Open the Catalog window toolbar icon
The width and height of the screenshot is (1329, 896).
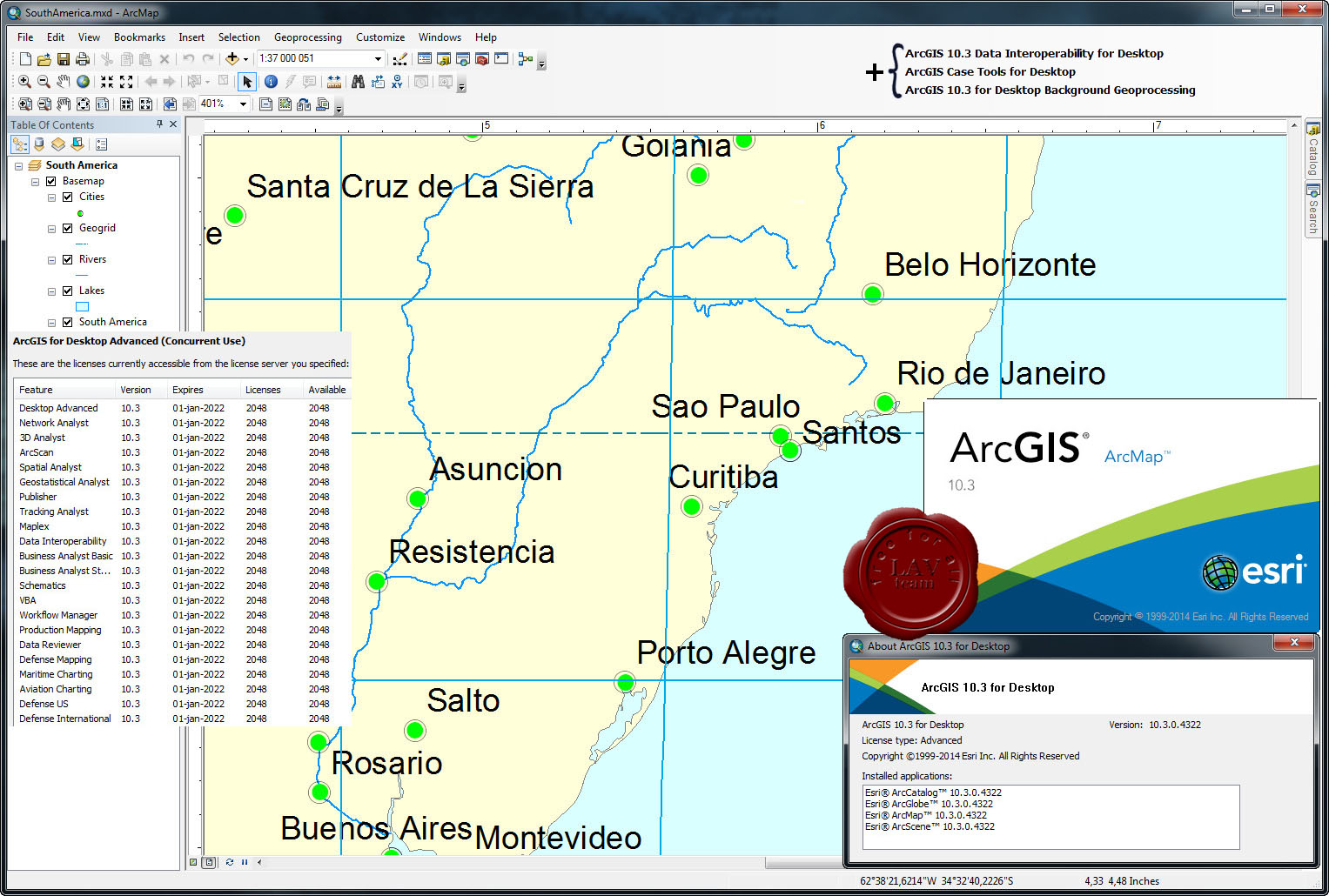click(444, 59)
